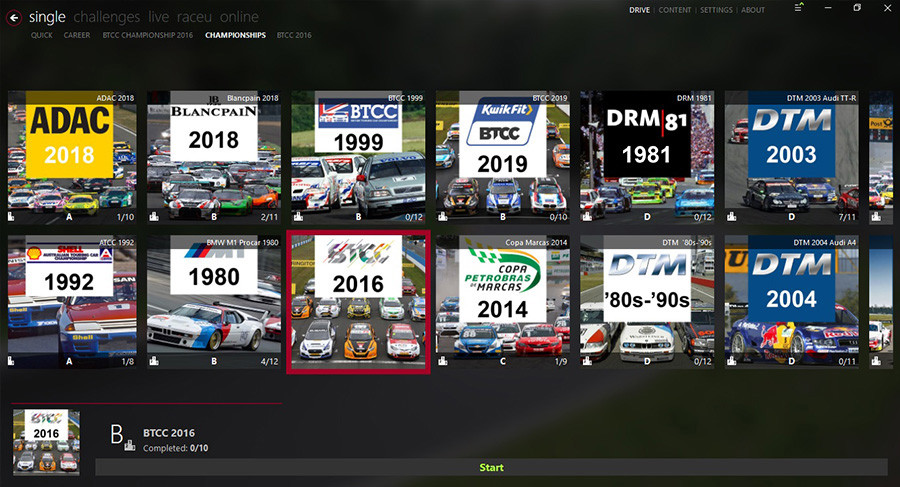The image size is (900, 487).
Task: Open the challenges section
Action: (x=107, y=17)
